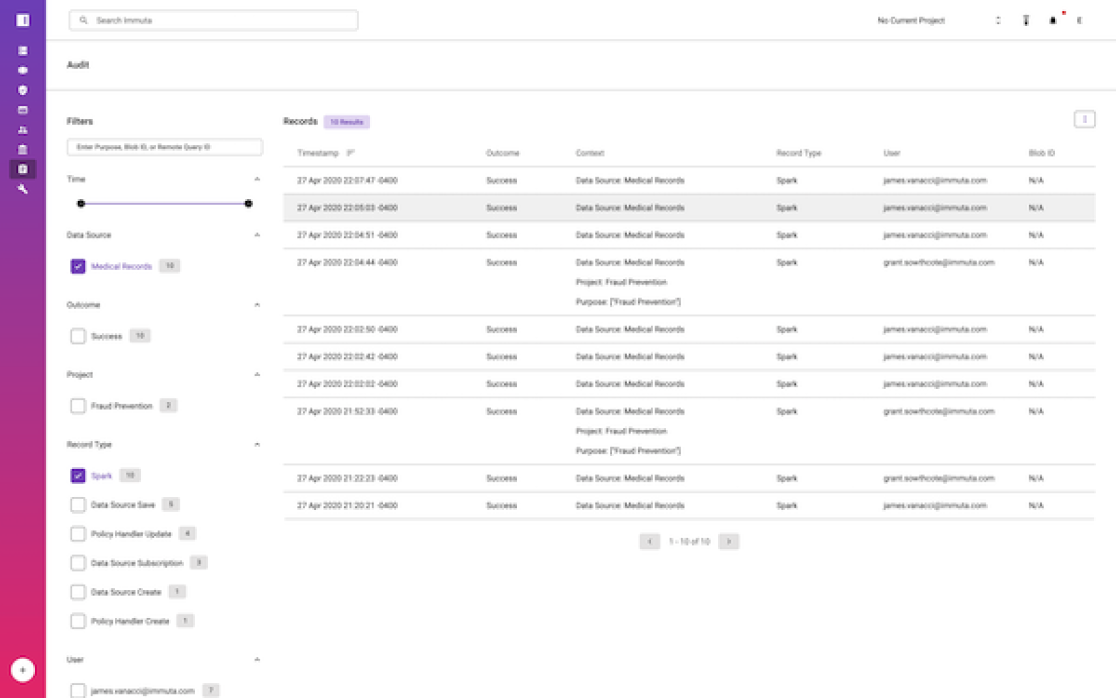The height and width of the screenshot is (698, 1116).
Task: Click the Search Immuta field
Action: tap(214, 20)
